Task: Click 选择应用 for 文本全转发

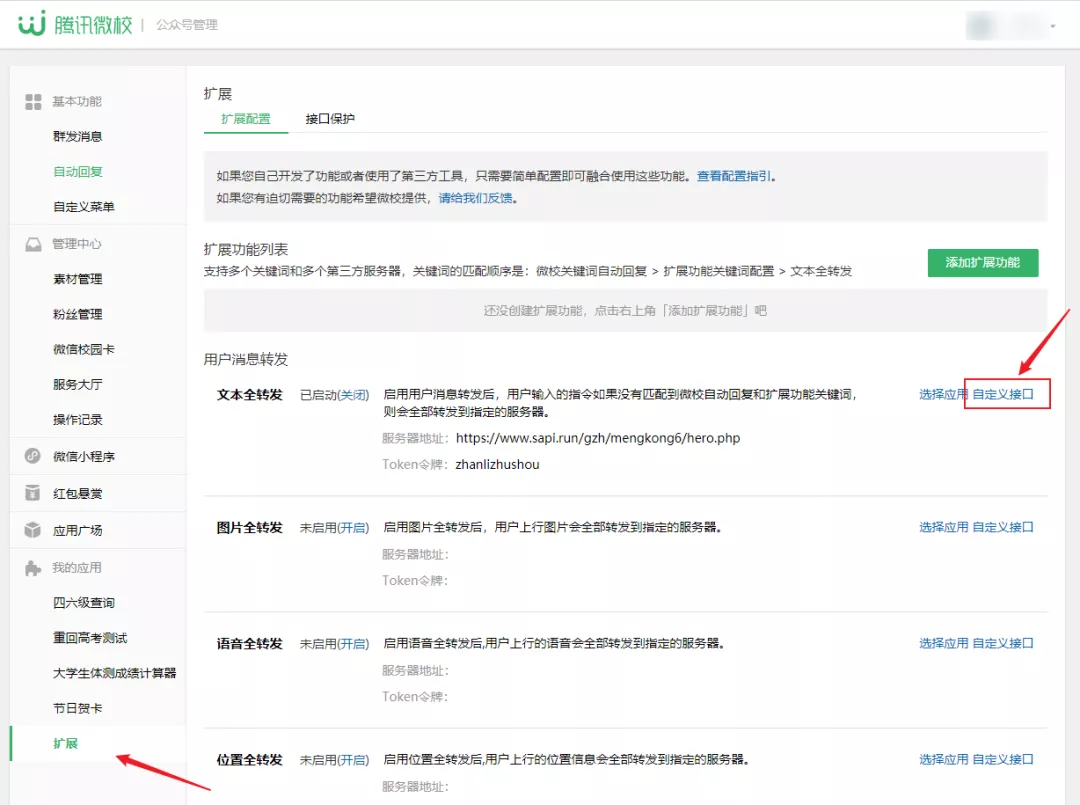Action: point(944,395)
